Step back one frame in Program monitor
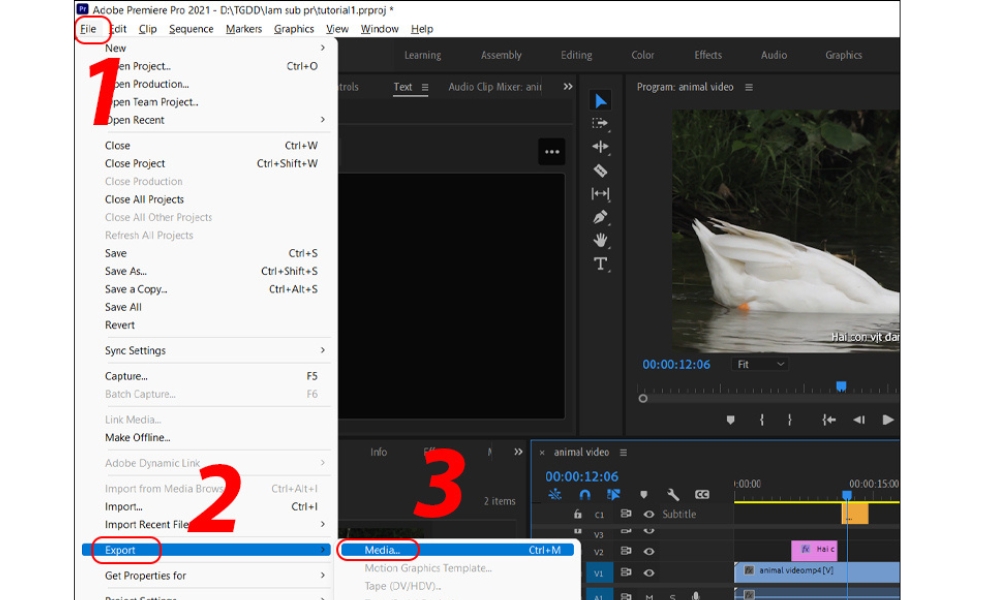 click(859, 420)
